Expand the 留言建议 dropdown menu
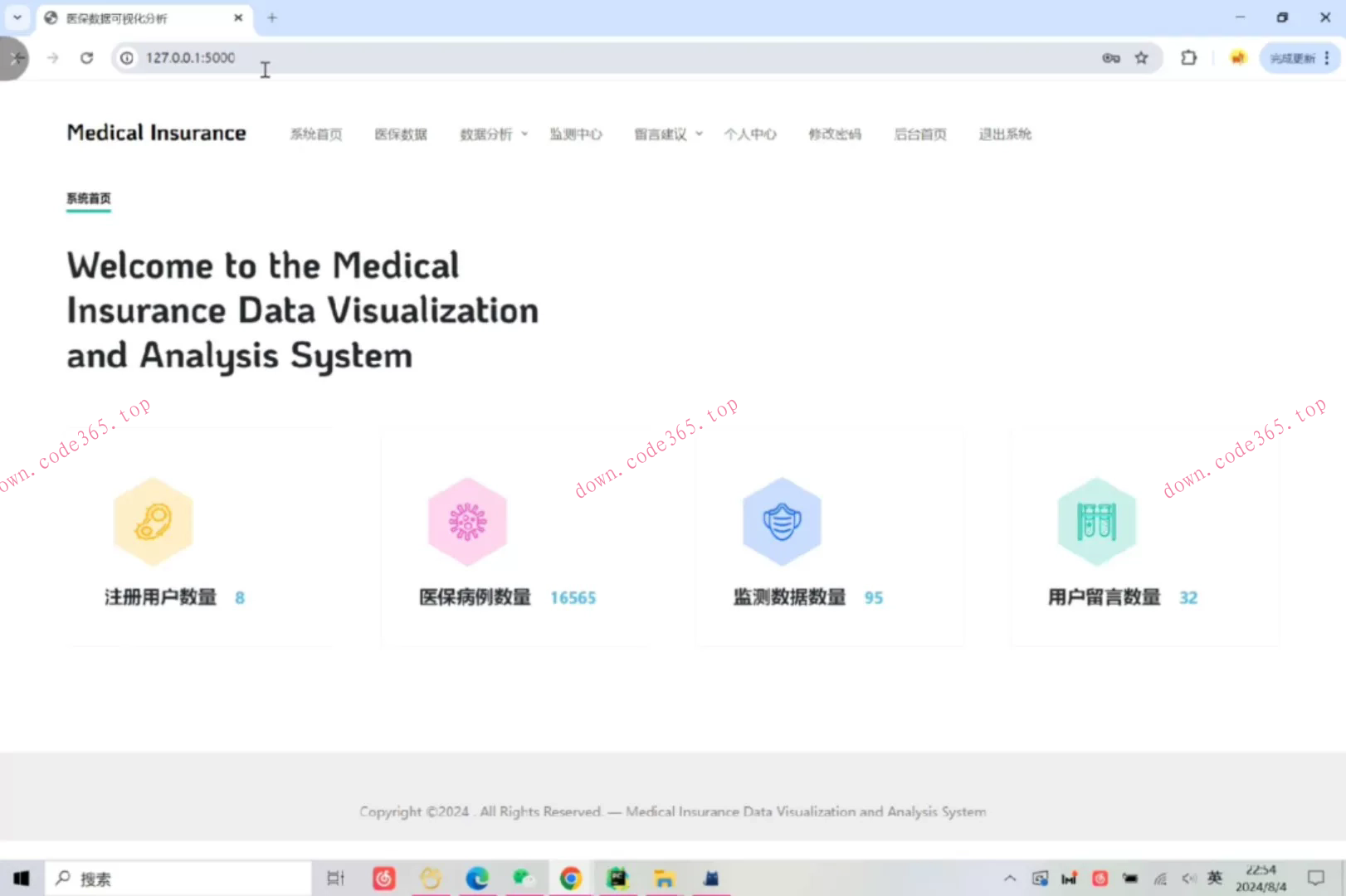 pos(668,134)
